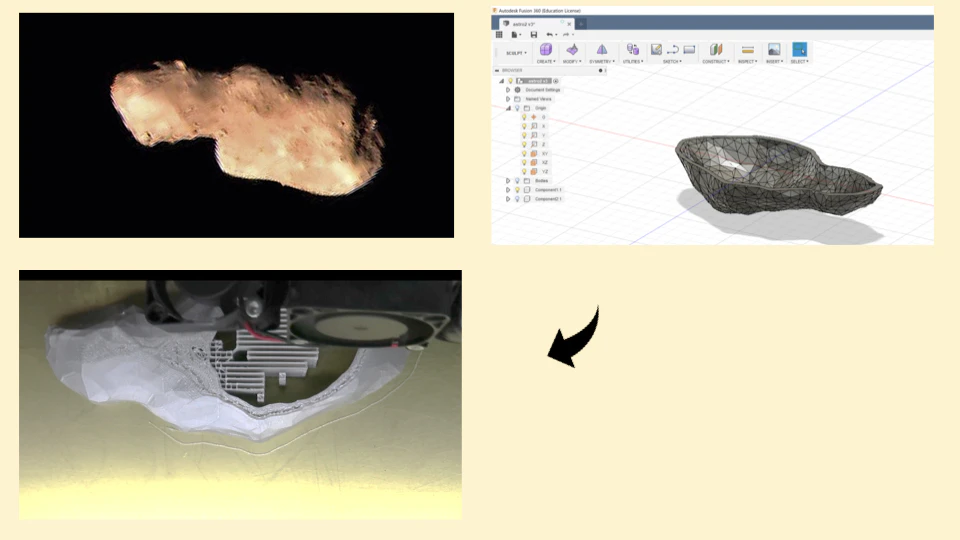Toggle visibility bulb for Y axis
The width and height of the screenshot is (960, 540).
[524, 135]
